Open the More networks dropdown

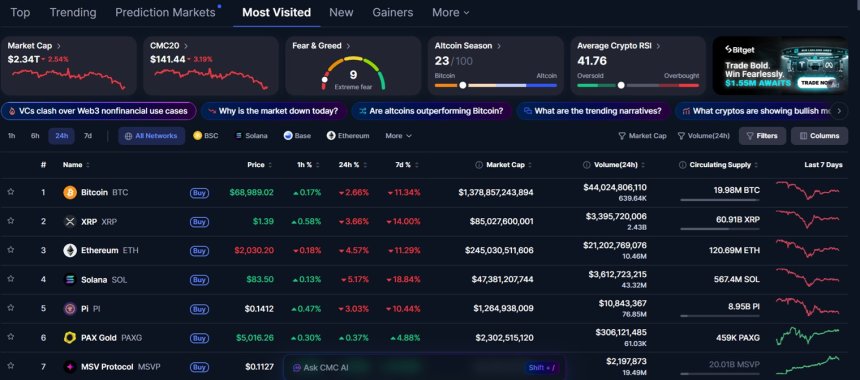[398, 135]
